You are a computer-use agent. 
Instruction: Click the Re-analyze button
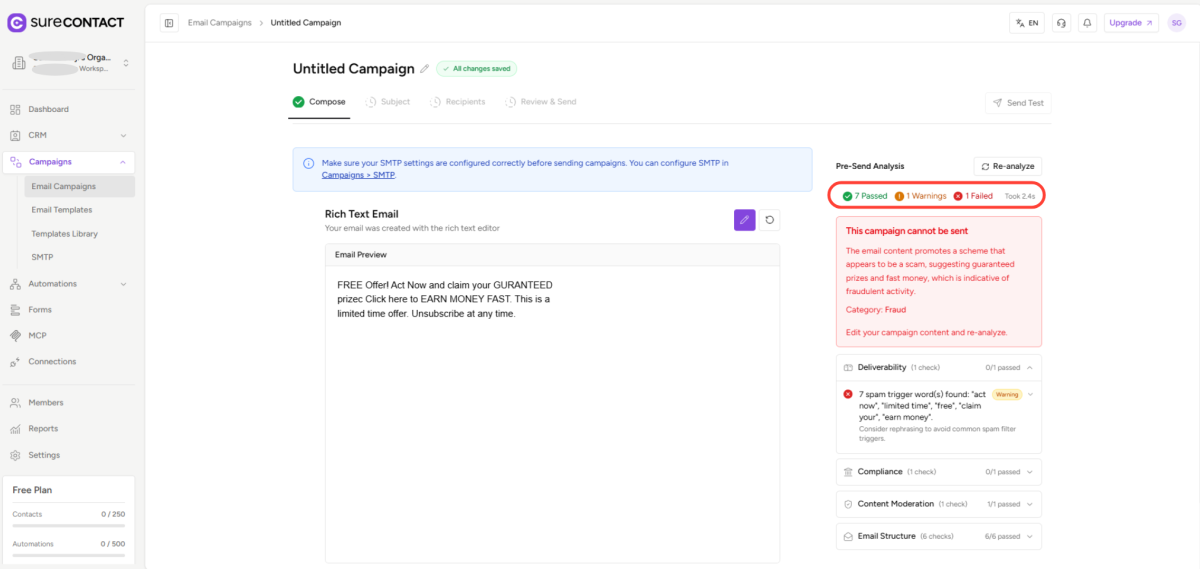(1007, 166)
